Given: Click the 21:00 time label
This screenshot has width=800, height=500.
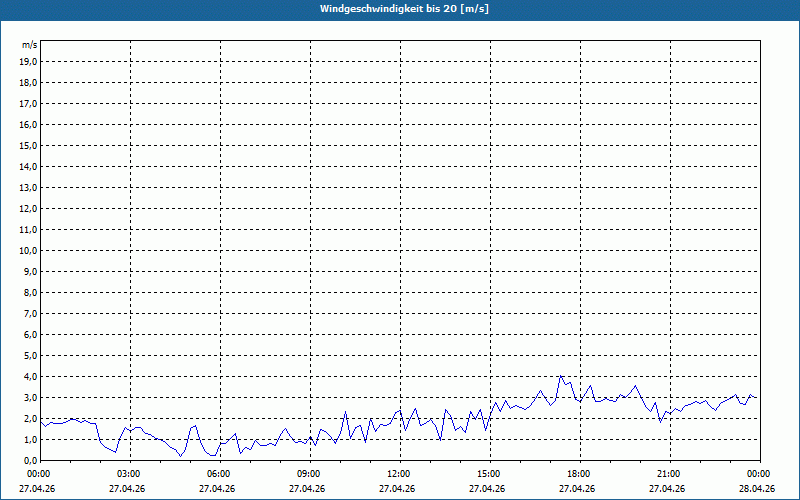Looking at the screenshot, I should pos(670,474).
